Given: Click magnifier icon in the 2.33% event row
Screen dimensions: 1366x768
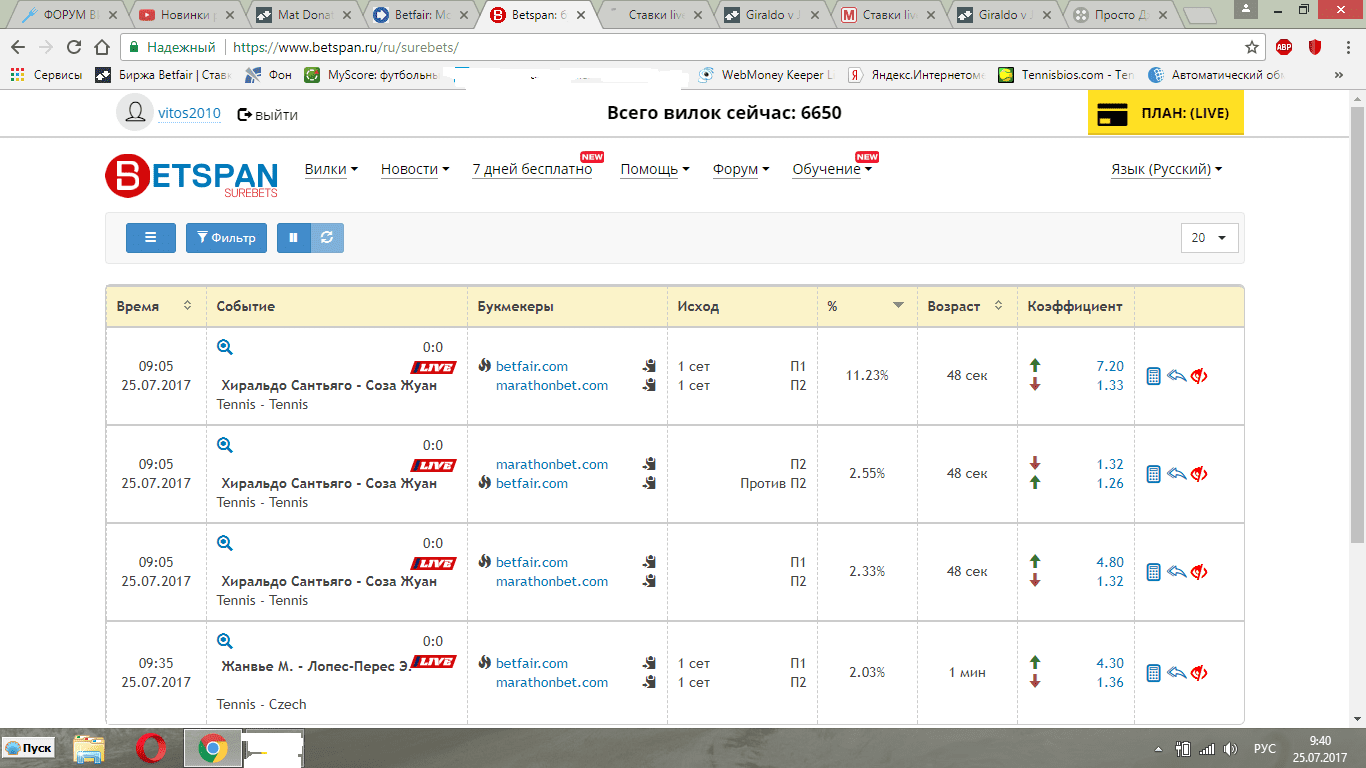Looking at the screenshot, I should point(225,543).
